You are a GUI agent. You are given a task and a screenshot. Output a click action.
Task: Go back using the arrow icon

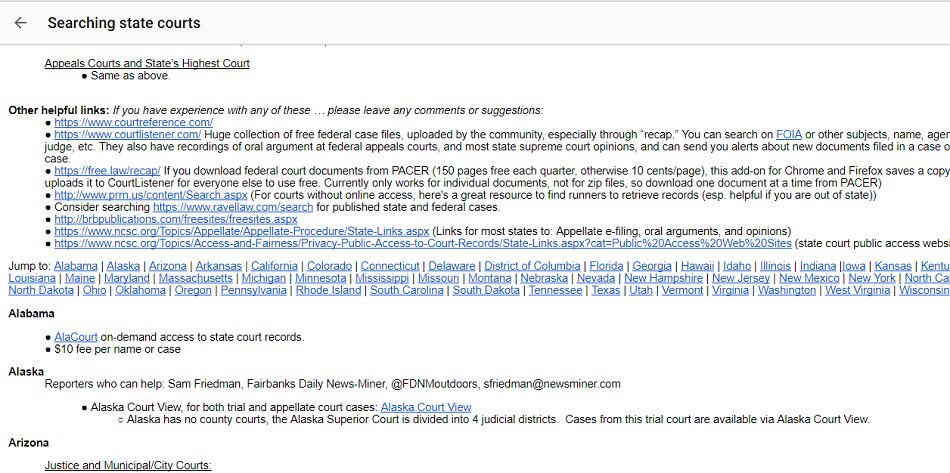tap(21, 23)
